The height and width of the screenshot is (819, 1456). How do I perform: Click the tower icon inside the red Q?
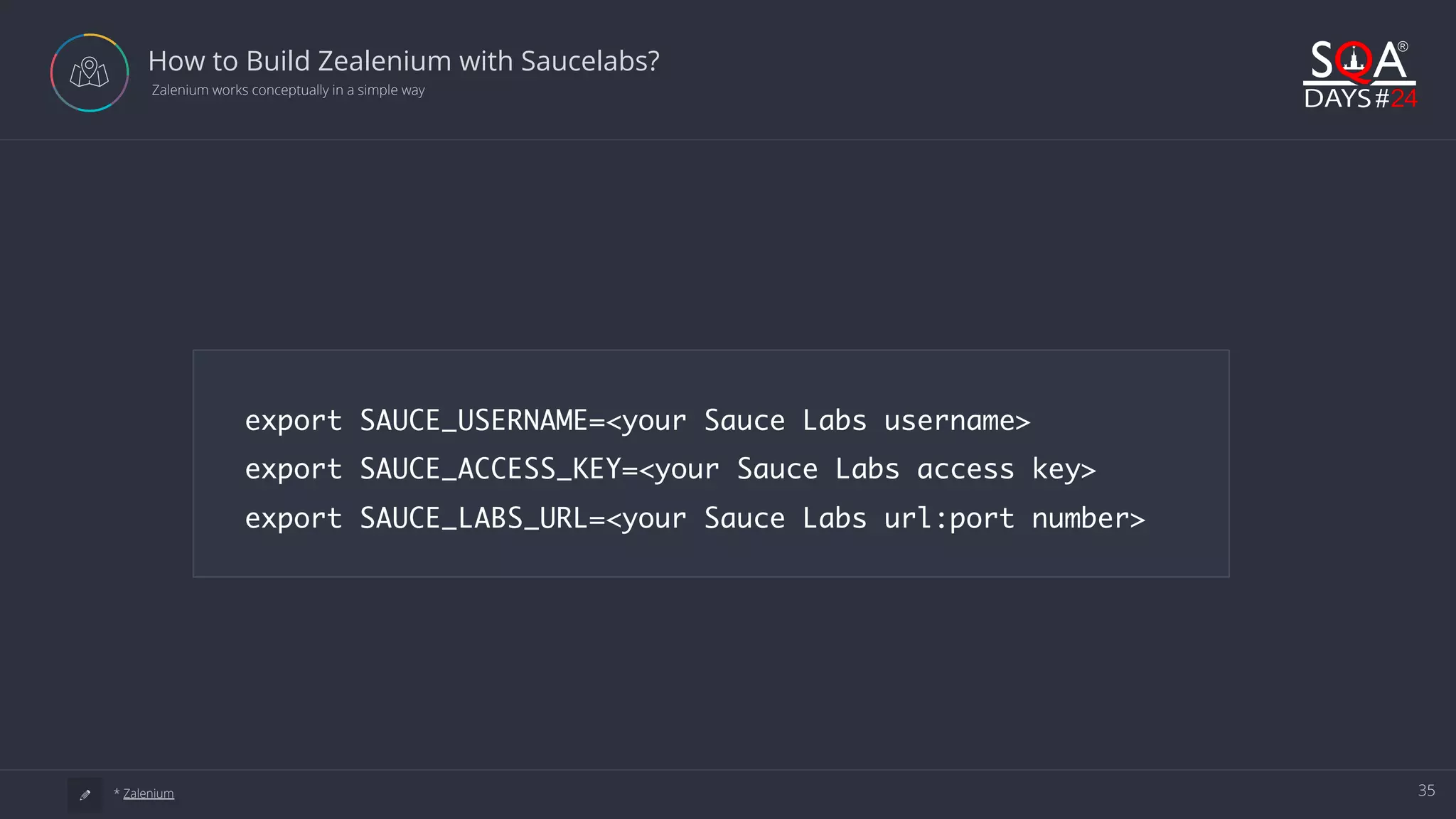pos(1354,60)
